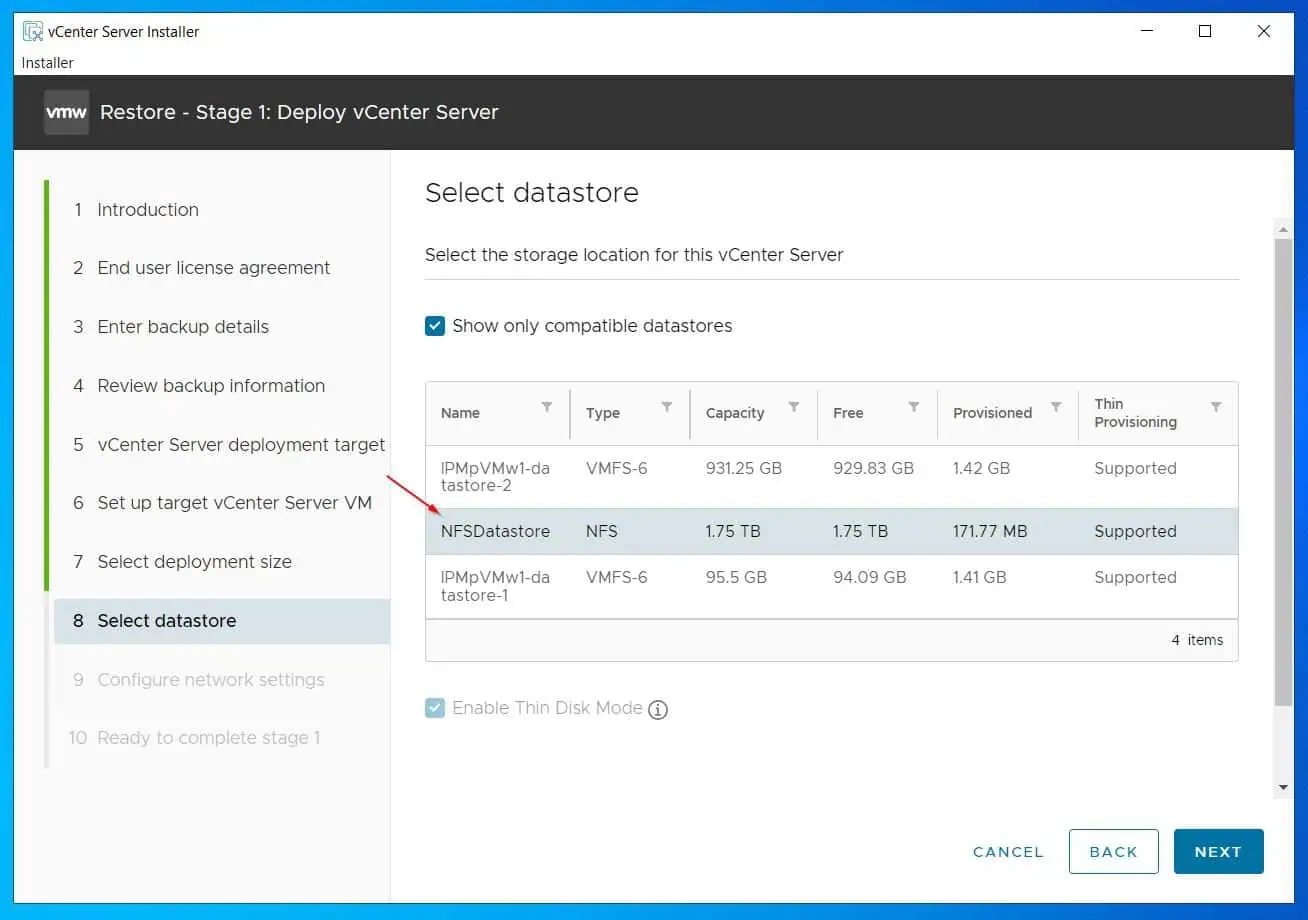Screen dimensions: 1308x920
Task: Click the 1.42 GB provisioned cell
Action: pyautogui.click(x=981, y=468)
